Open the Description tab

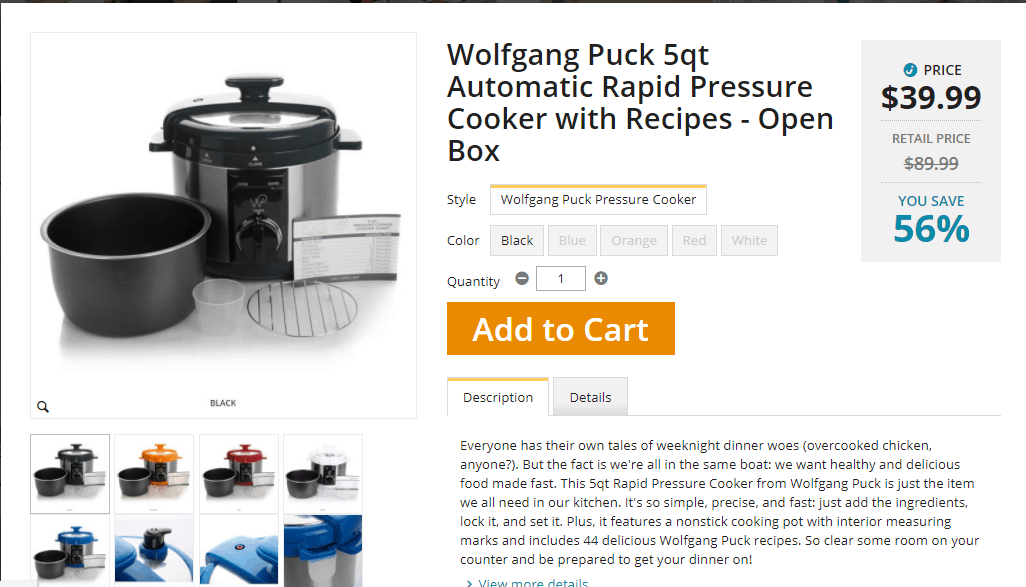498,397
